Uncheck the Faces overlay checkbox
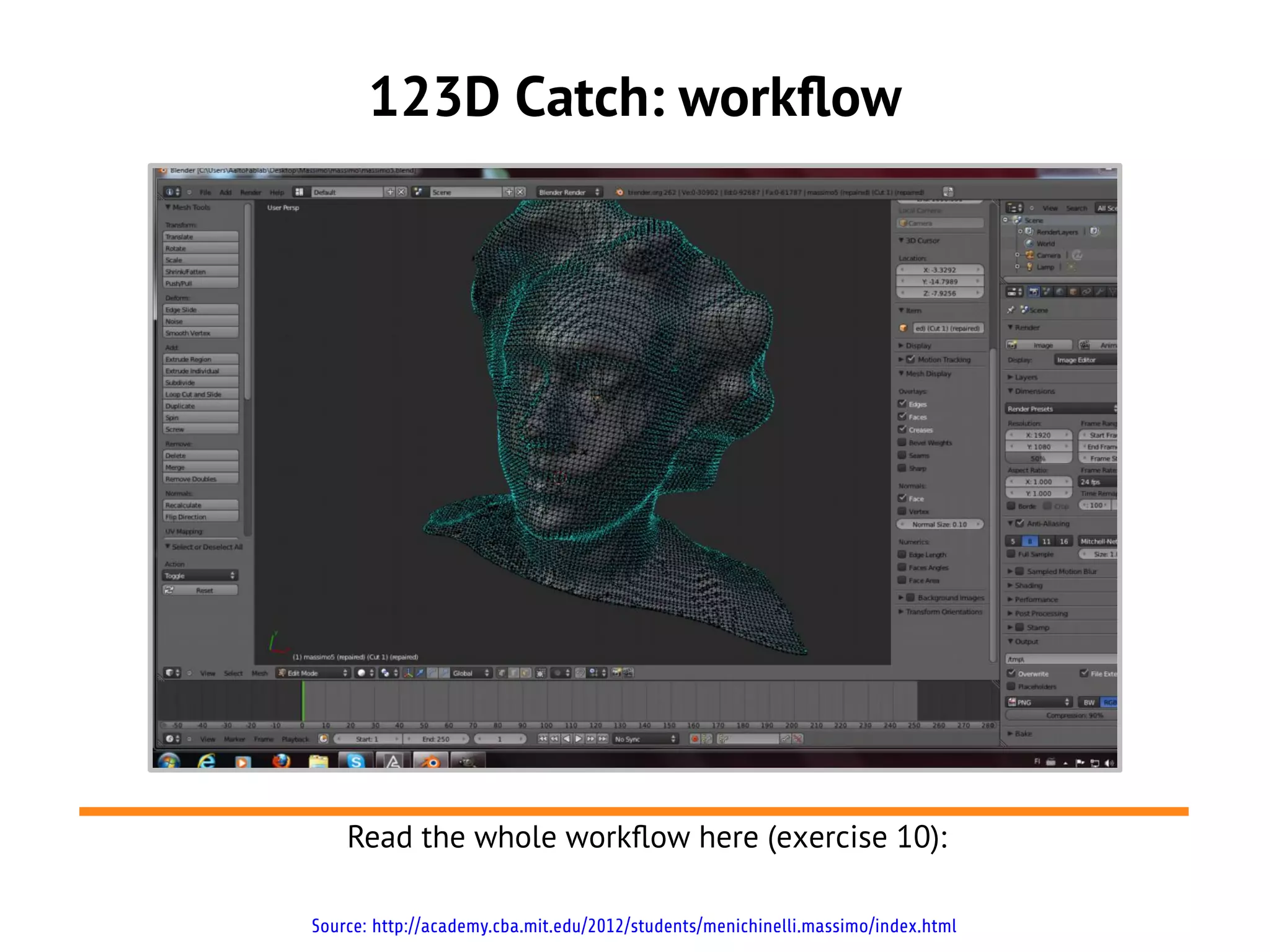 (x=902, y=416)
